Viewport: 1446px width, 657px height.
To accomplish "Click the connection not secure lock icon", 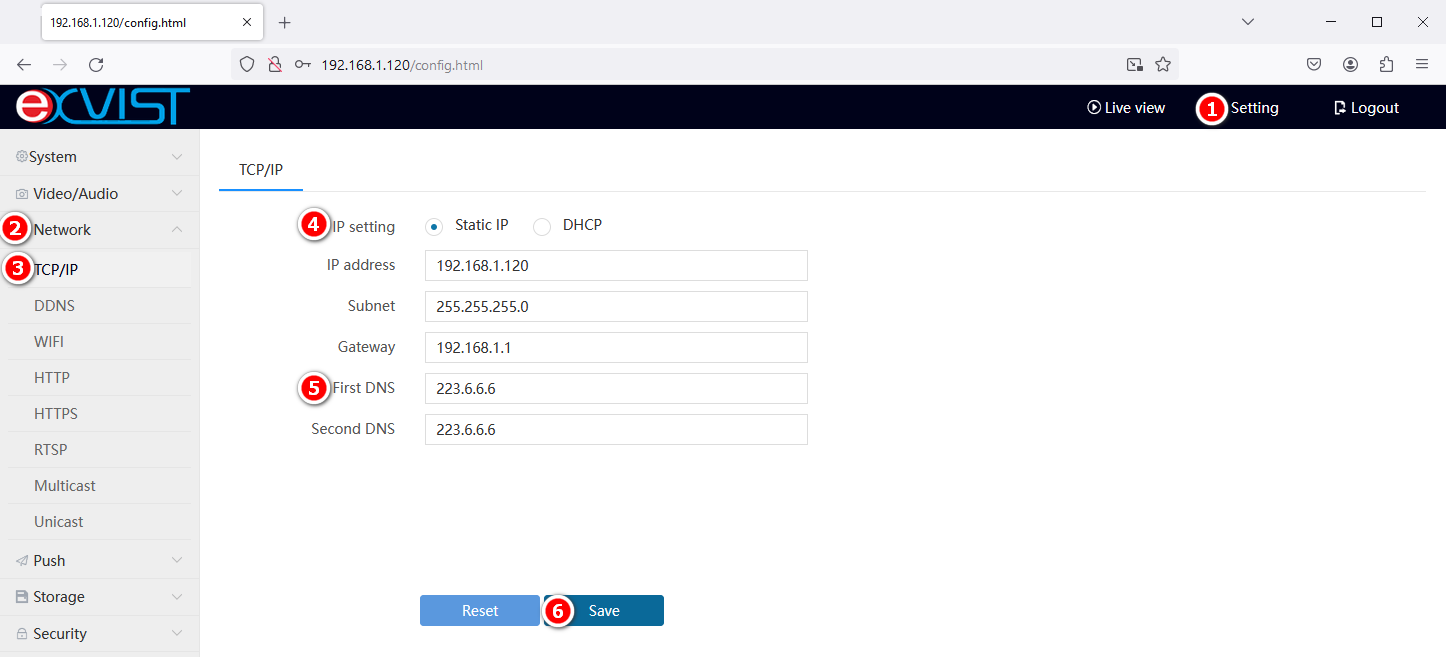I will (274, 65).
